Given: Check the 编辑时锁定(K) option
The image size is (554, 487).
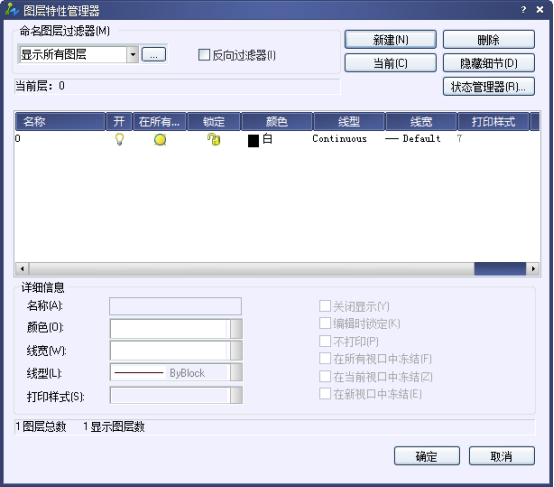Looking at the screenshot, I should pyautogui.click(x=325, y=323).
